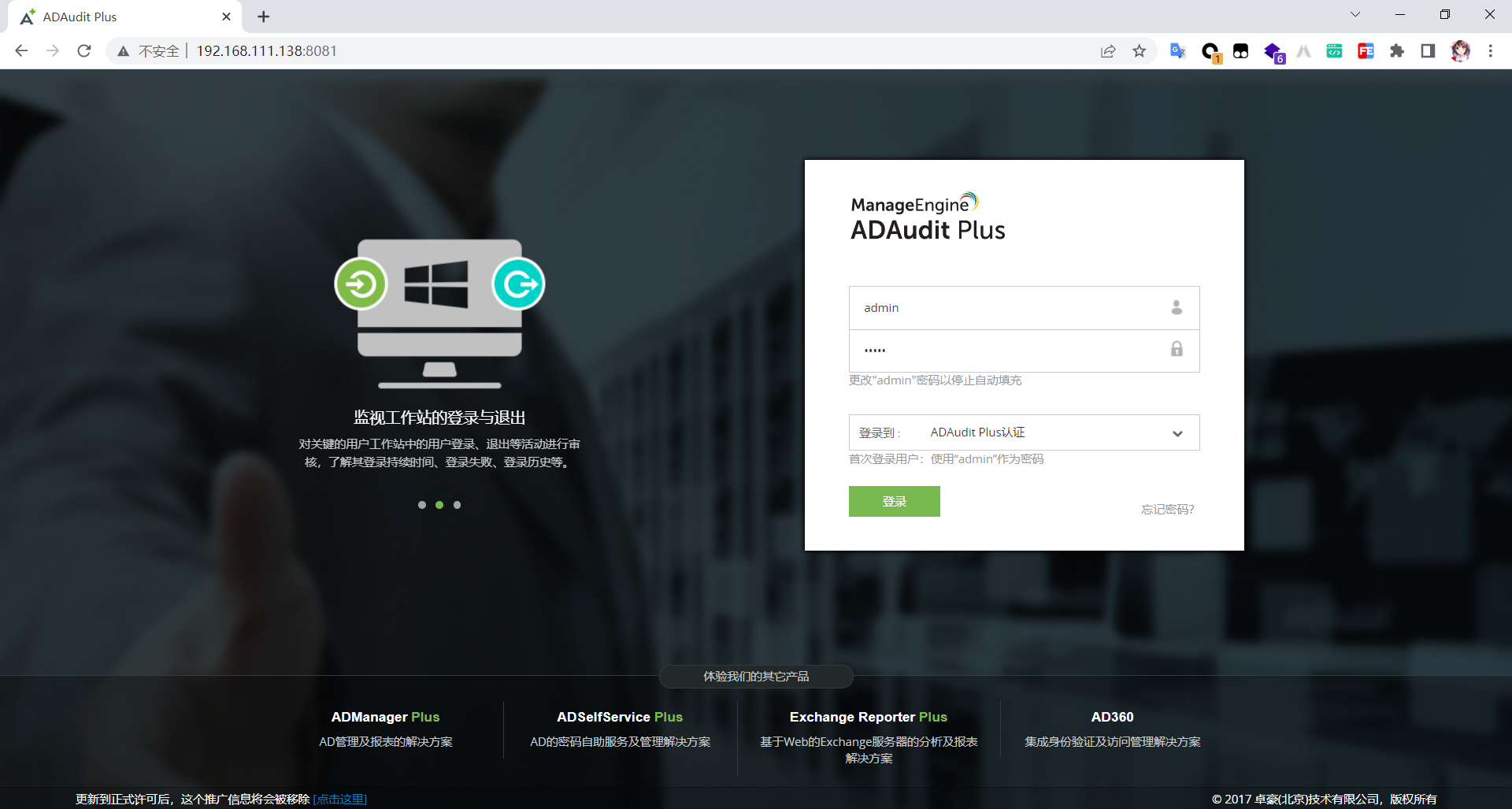Open the extensions puzzle piece menu

pos(1397,51)
